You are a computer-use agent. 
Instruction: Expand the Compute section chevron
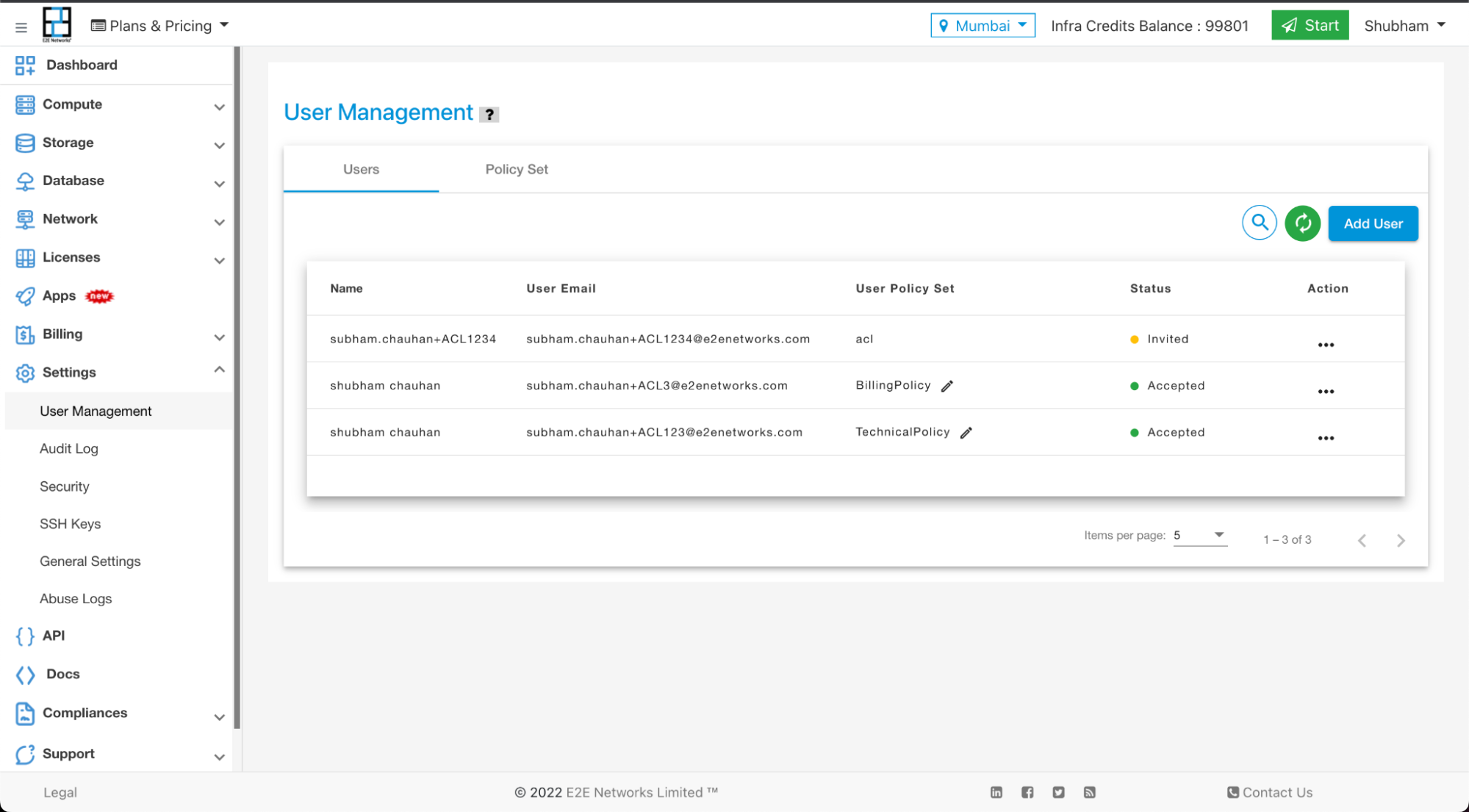[x=219, y=107]
